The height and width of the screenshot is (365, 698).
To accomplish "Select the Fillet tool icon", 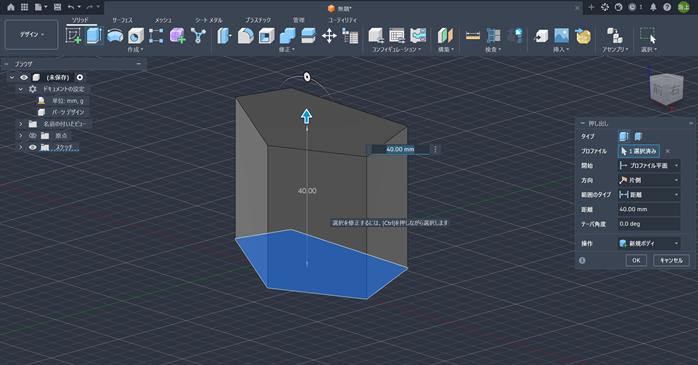I will pyautogui.click(x=245, y=36).
